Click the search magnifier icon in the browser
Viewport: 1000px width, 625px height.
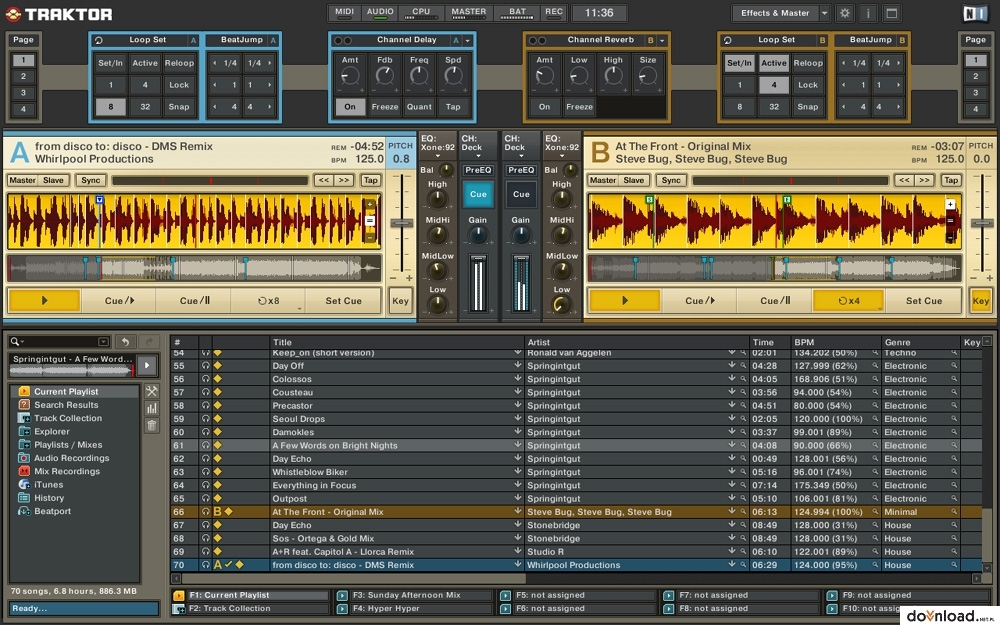pyautogui.click(x=15, y=342)
